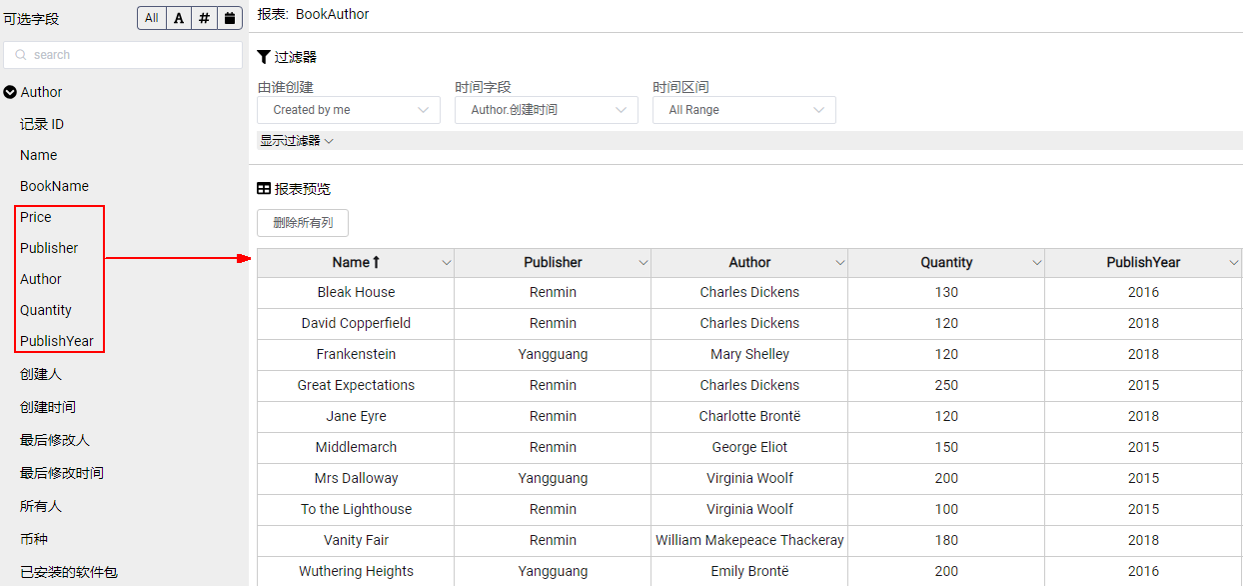
Task: Click the sort arrow on Name column
Action: (x=376, y=262)
